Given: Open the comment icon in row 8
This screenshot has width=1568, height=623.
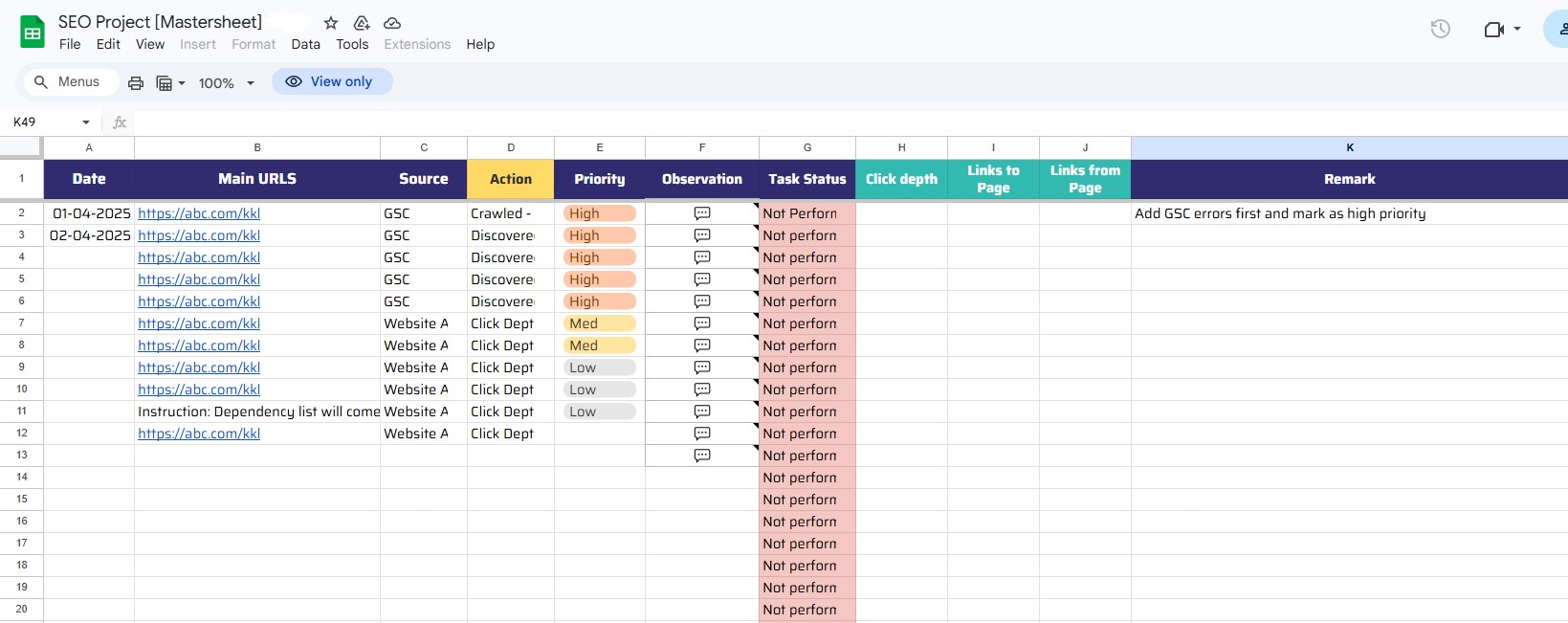Looking at the screenshot, I should pyautogui.click(x=702, y=345).
